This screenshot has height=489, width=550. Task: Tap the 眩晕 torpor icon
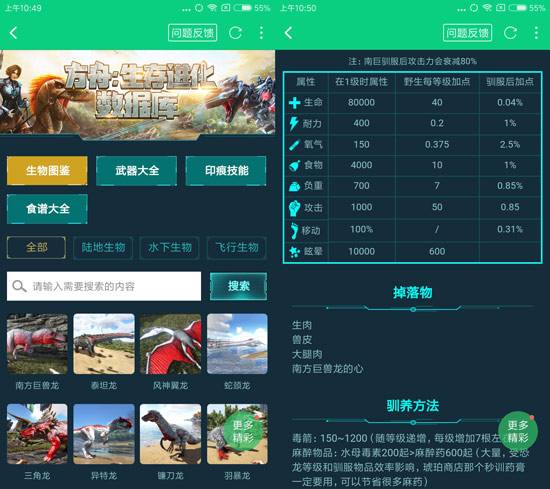tap(294, 252)
